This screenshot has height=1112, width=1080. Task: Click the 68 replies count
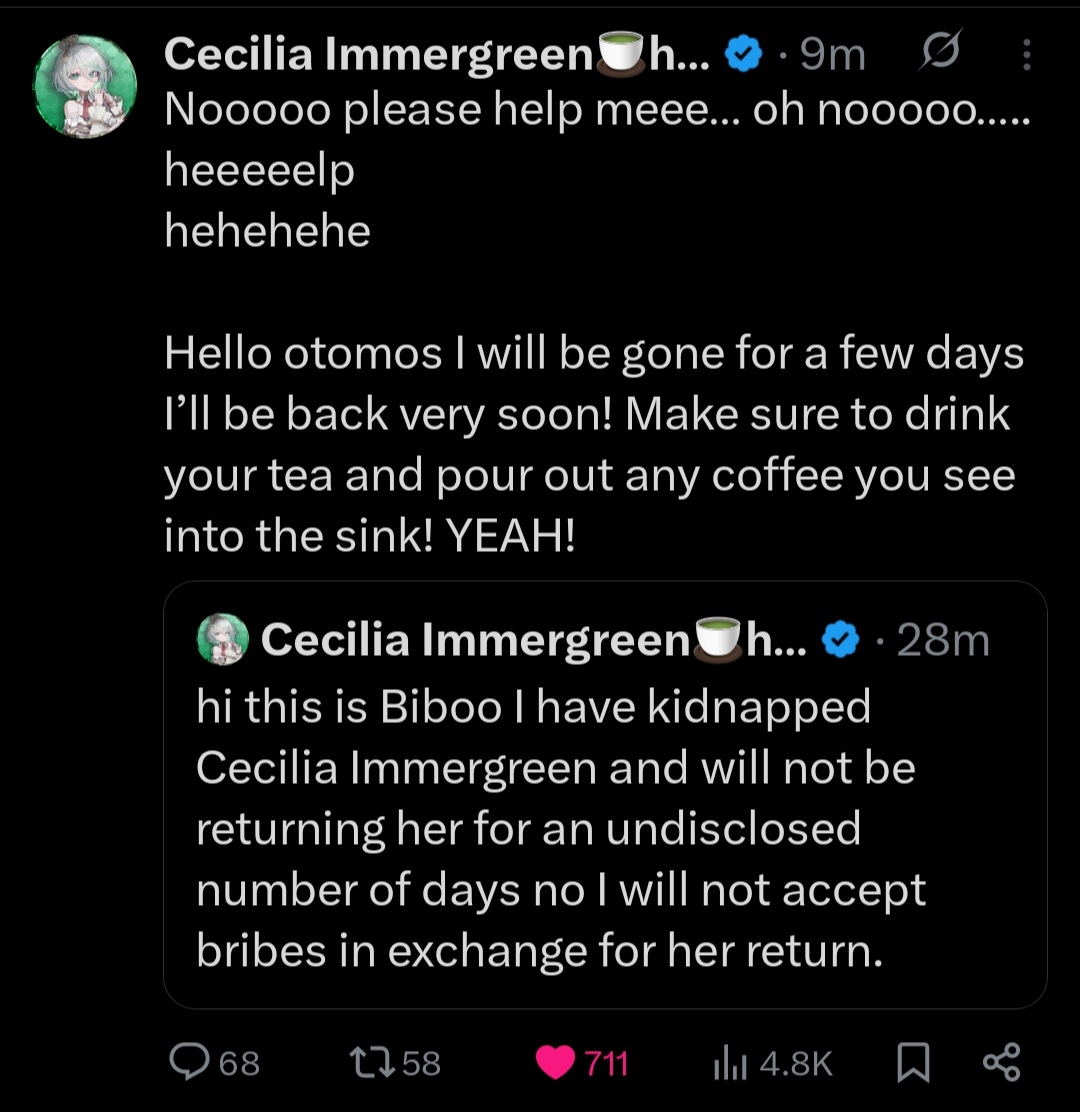[x=239, y=1063]
